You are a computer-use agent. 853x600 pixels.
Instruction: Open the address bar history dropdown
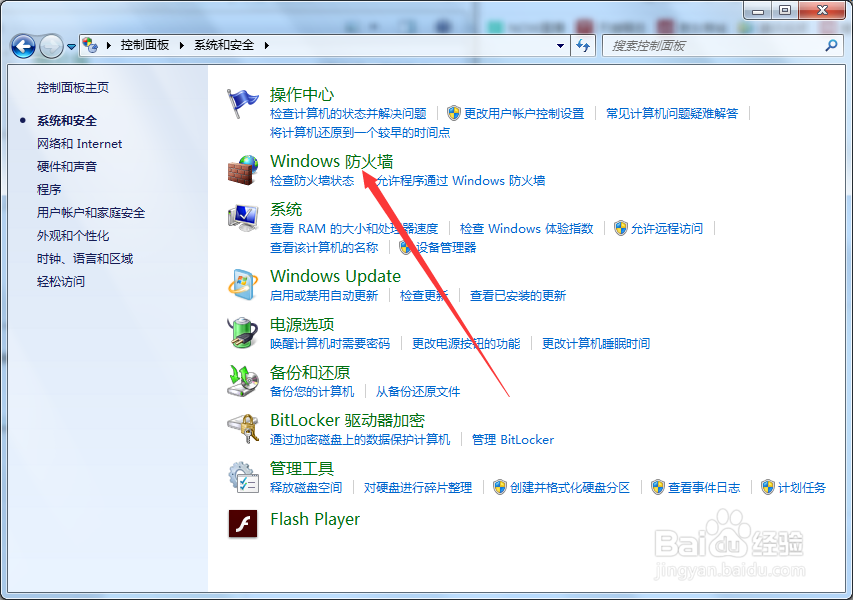(x=561, y=45)
